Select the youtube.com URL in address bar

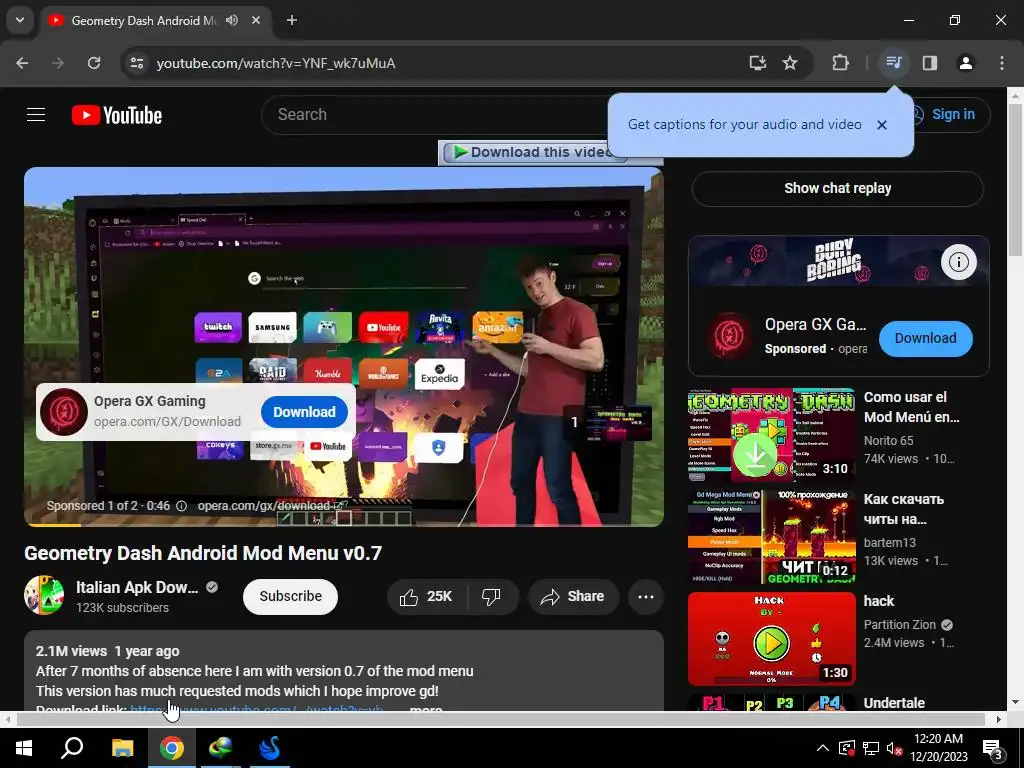tap(276, 63)
